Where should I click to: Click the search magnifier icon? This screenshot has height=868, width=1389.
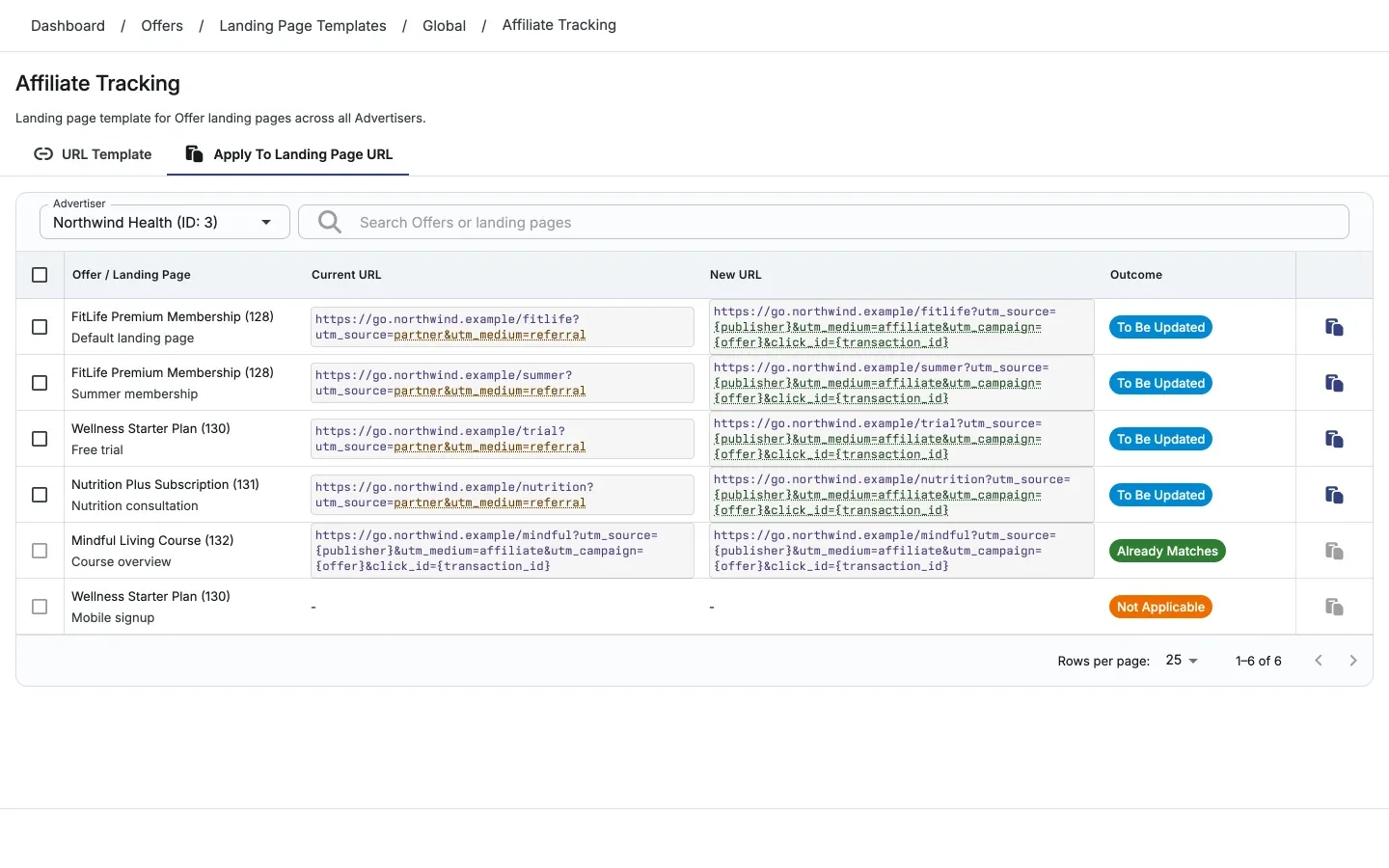[x=330, y=222]
